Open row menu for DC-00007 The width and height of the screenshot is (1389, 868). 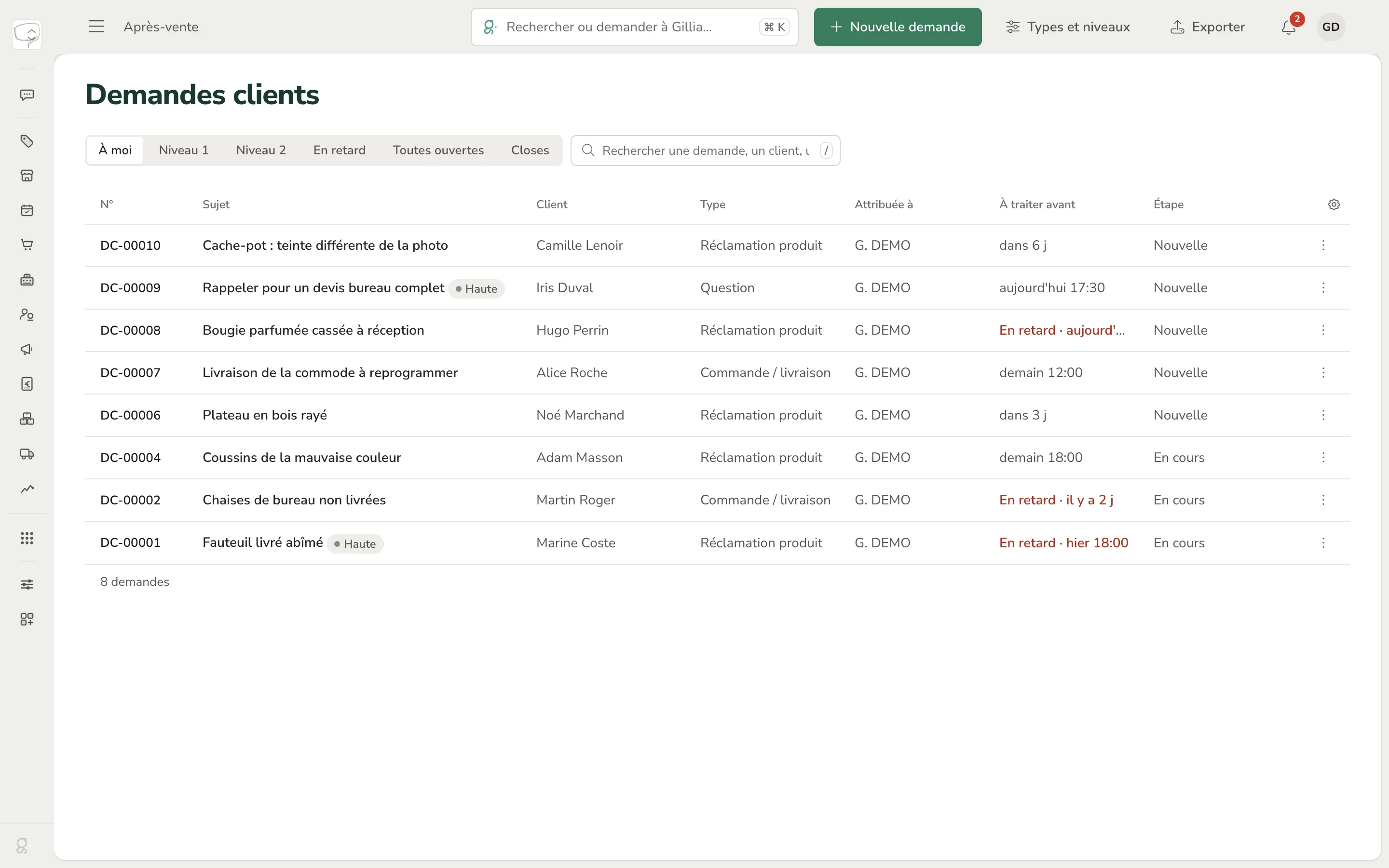[x=1323, y=373]
